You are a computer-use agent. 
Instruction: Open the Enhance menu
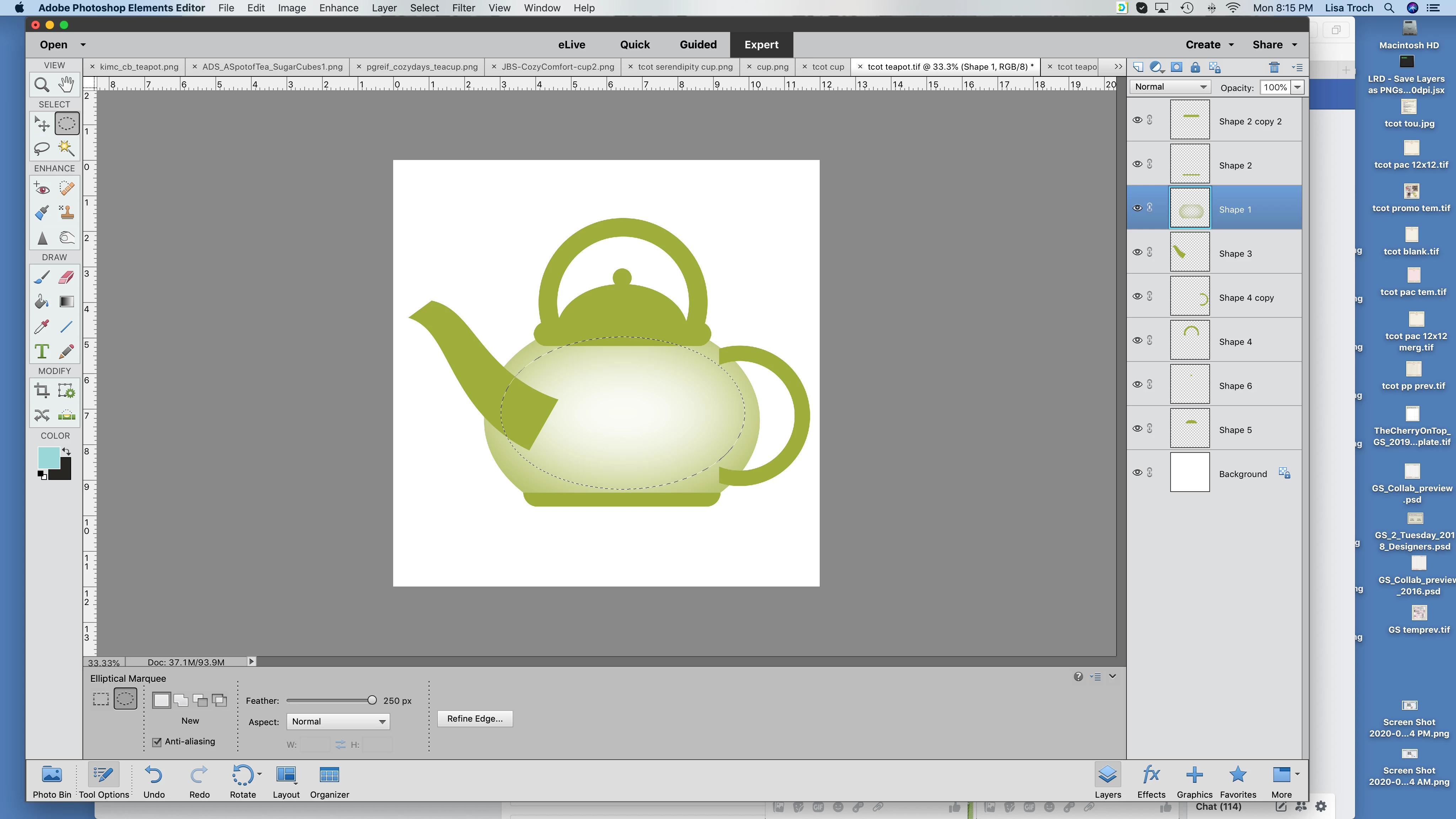click(x=338, y=8)
